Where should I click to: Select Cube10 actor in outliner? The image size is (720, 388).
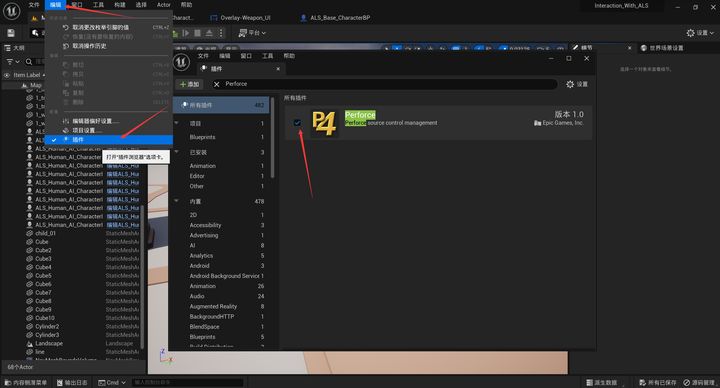(x=45, y=318)
